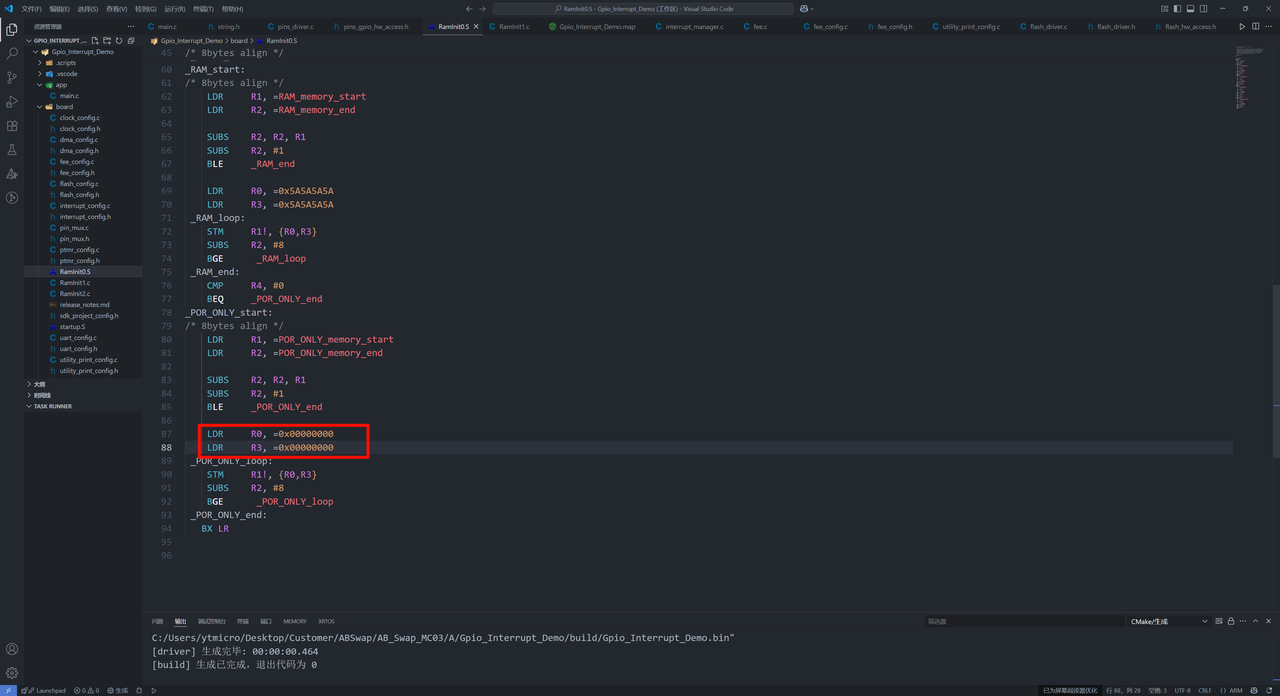Switch to the Problems panel tab

[x=157, y=621]
